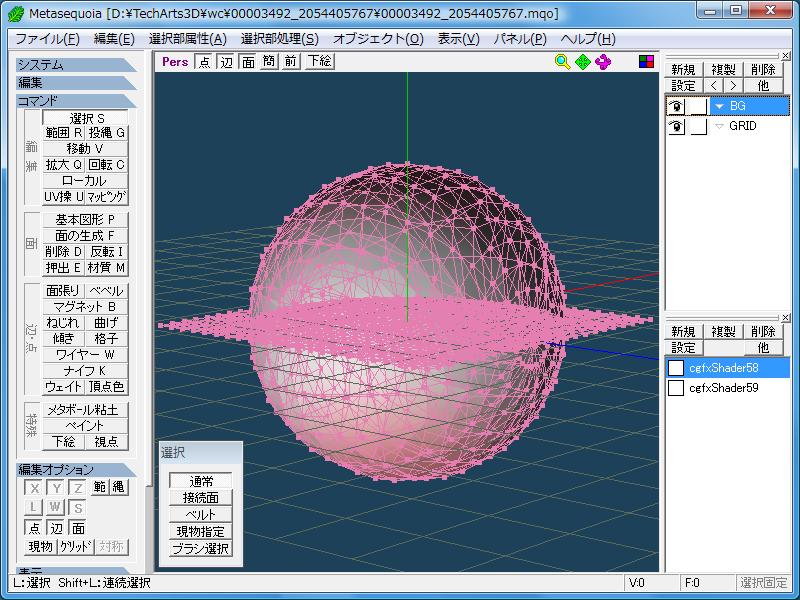
Task: Click the 基本図形 P command button
Action: 85,220
